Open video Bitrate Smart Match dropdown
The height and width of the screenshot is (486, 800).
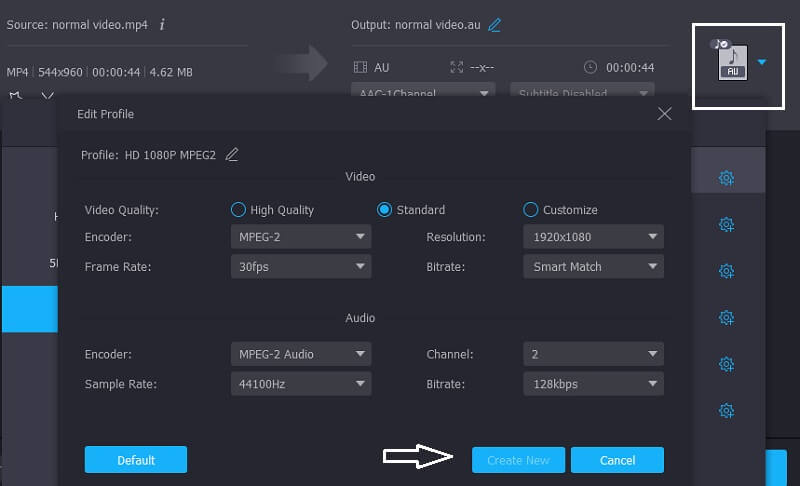pyautogui.click(x=593, y=266)
